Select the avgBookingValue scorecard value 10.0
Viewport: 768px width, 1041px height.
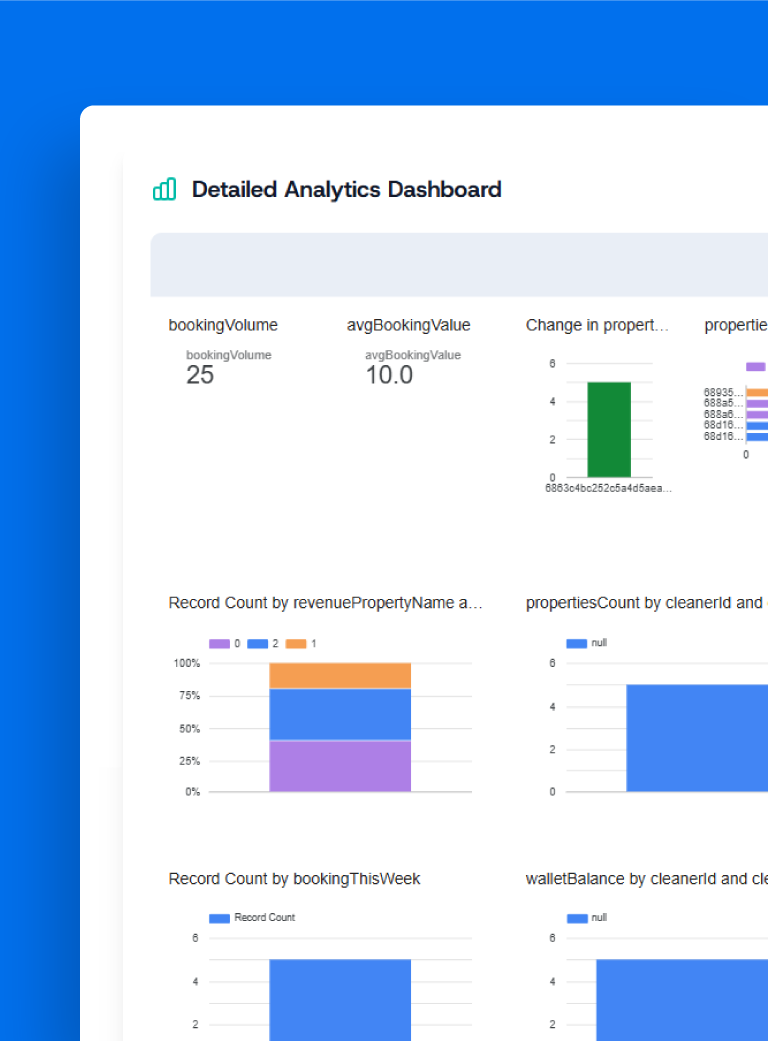click(x=389, y=376)
